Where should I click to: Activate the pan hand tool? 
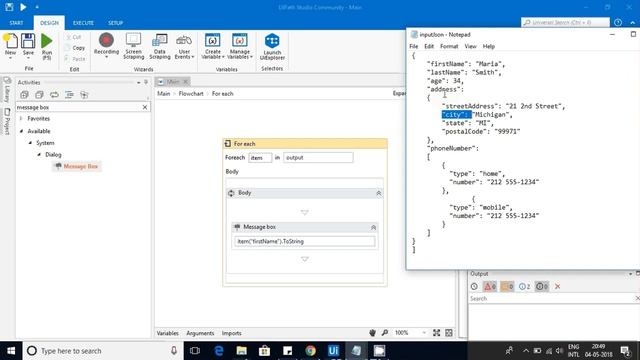tap(372, 333)
